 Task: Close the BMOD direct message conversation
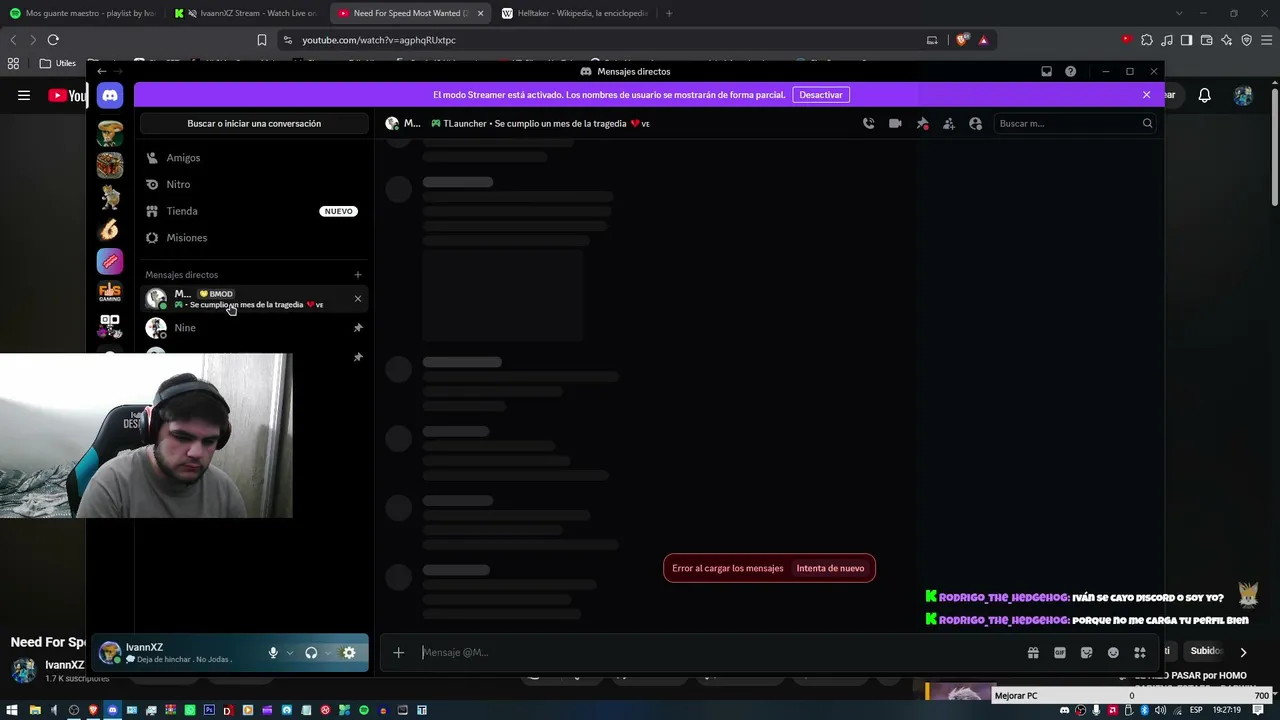click(x=358, y=299)
